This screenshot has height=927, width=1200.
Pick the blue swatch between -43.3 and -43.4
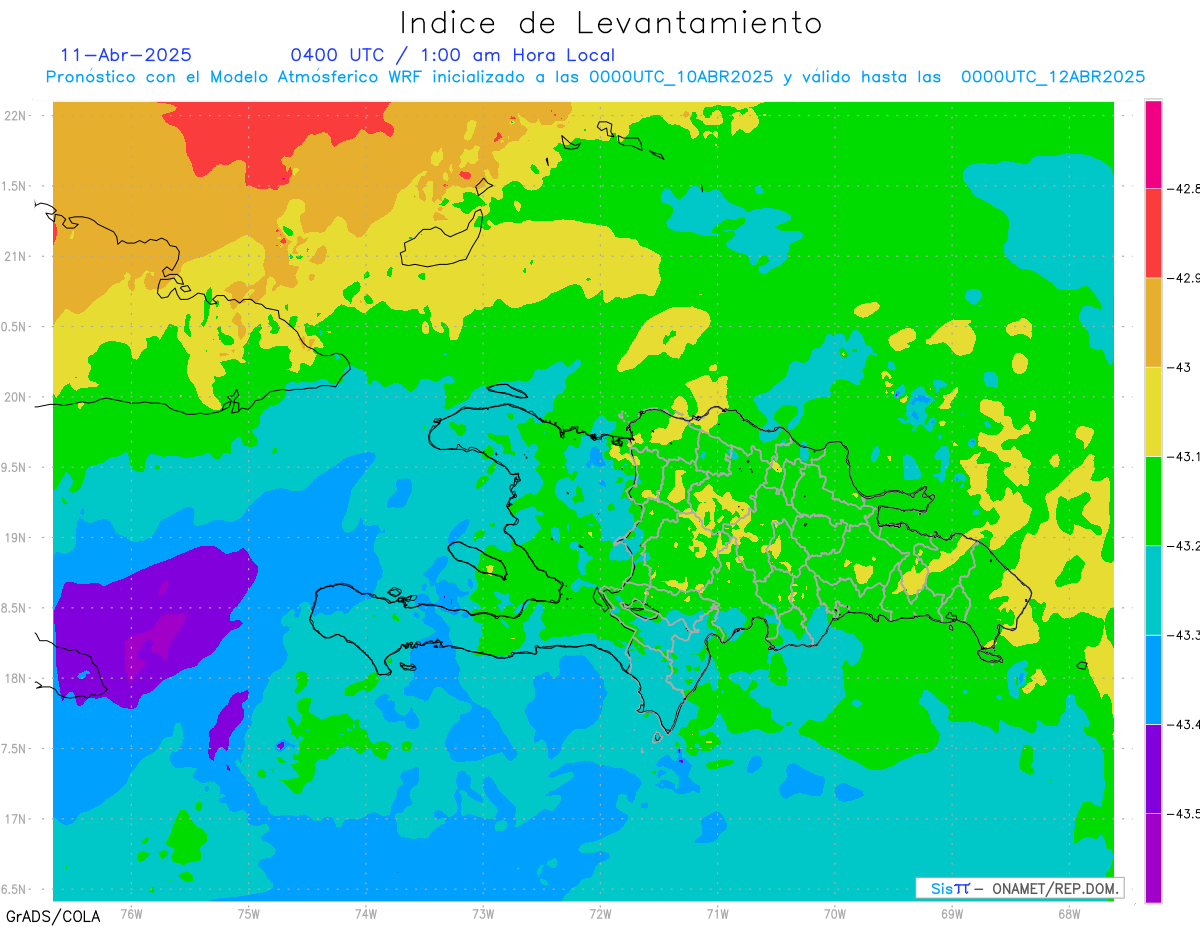[x=1153, y=679]
